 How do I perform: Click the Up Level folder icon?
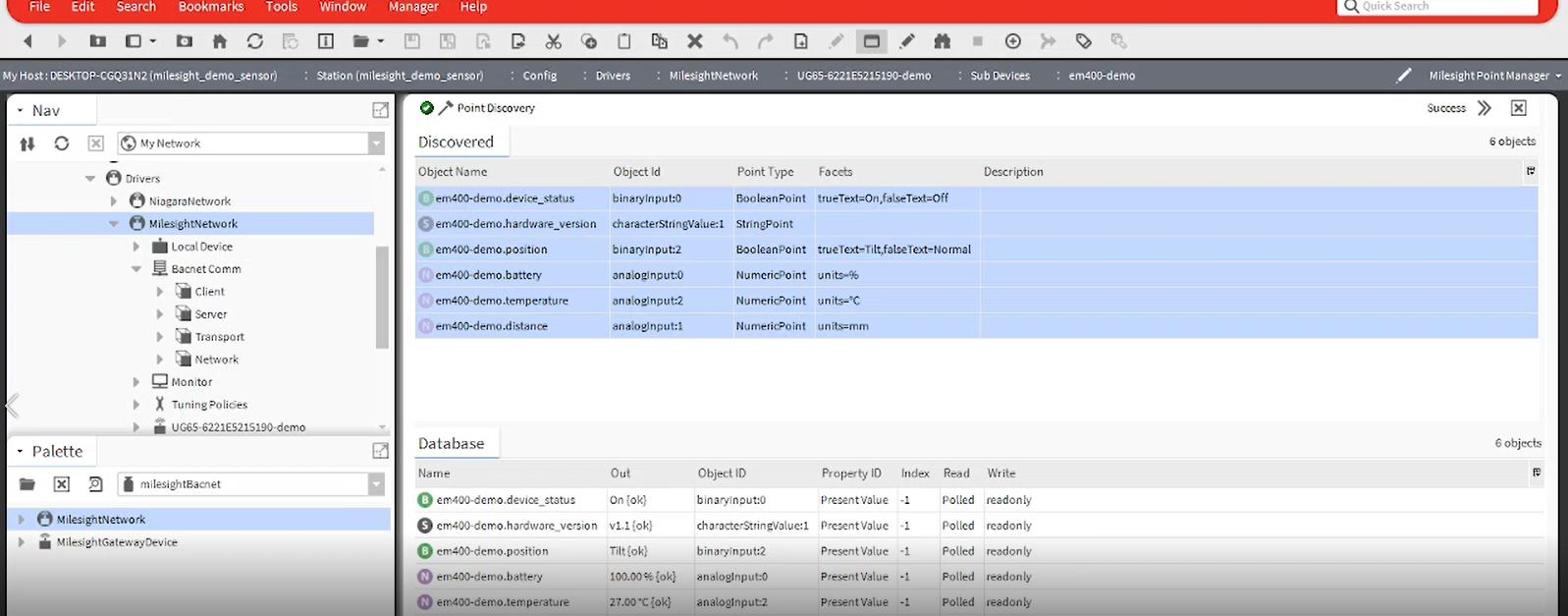tap(97, 41)
